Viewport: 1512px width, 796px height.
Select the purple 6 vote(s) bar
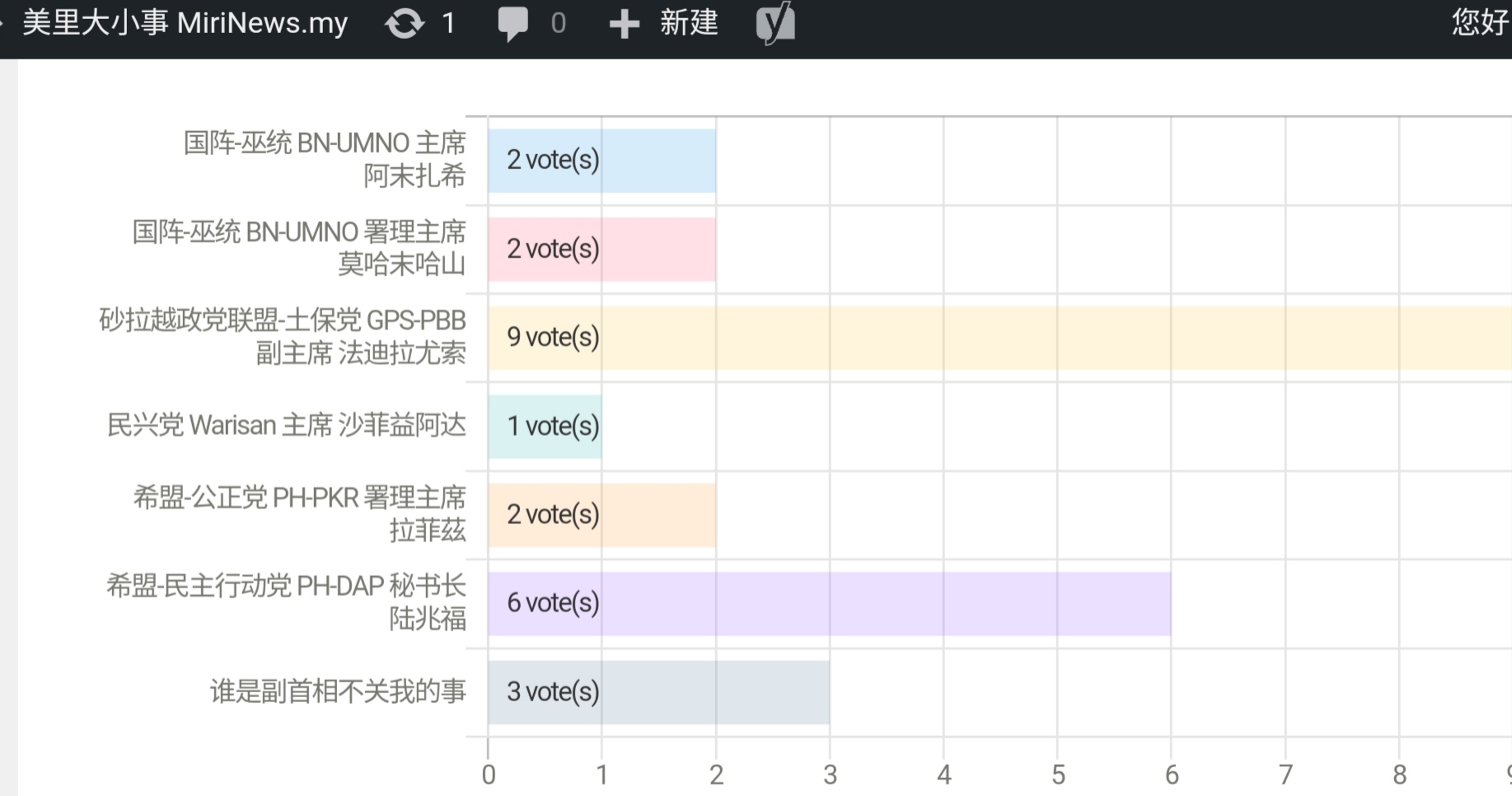pyautogui.click(x=828, y=604)
